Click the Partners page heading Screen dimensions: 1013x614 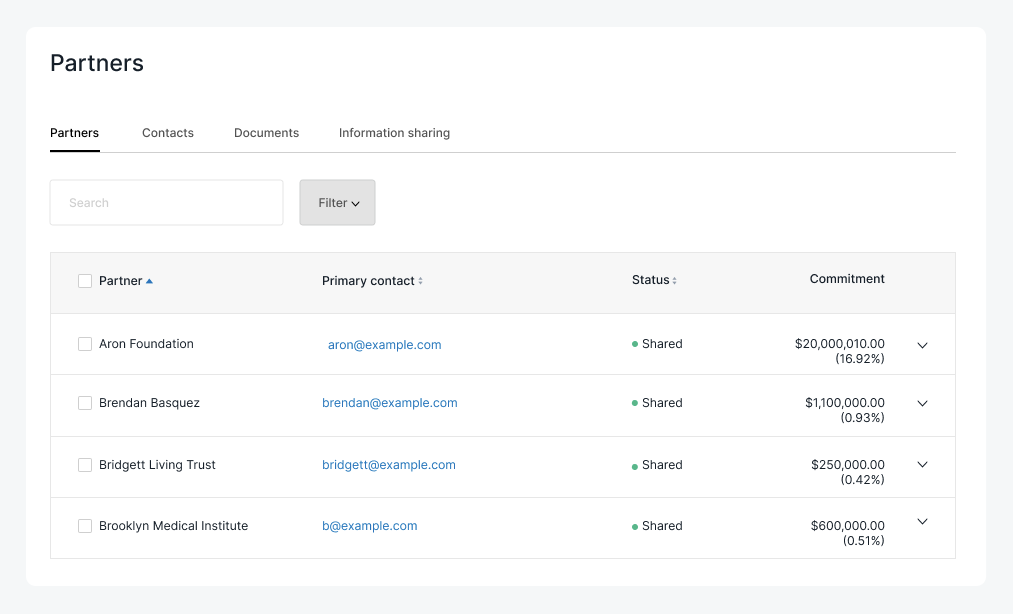[x=97, y=63]
